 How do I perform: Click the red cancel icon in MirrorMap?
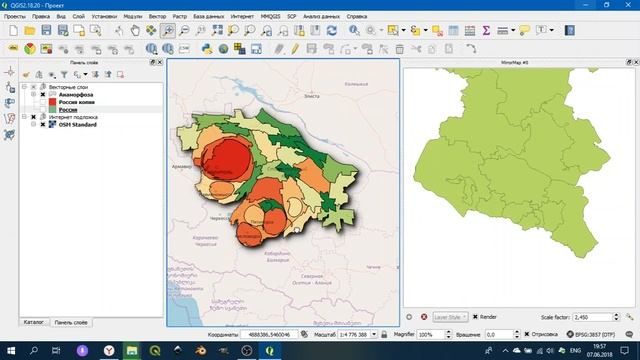click(x=424, y=317)
